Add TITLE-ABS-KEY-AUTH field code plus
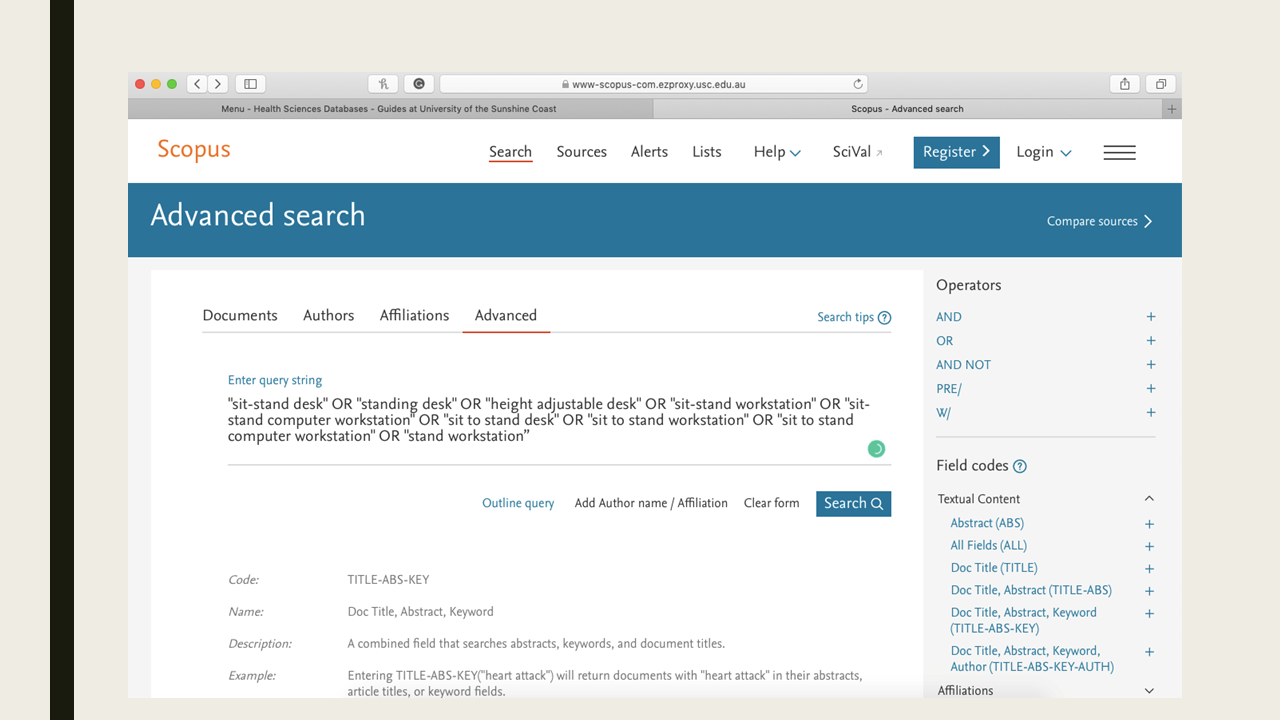The image size is (1280, 720). [x=1149, y=652]
